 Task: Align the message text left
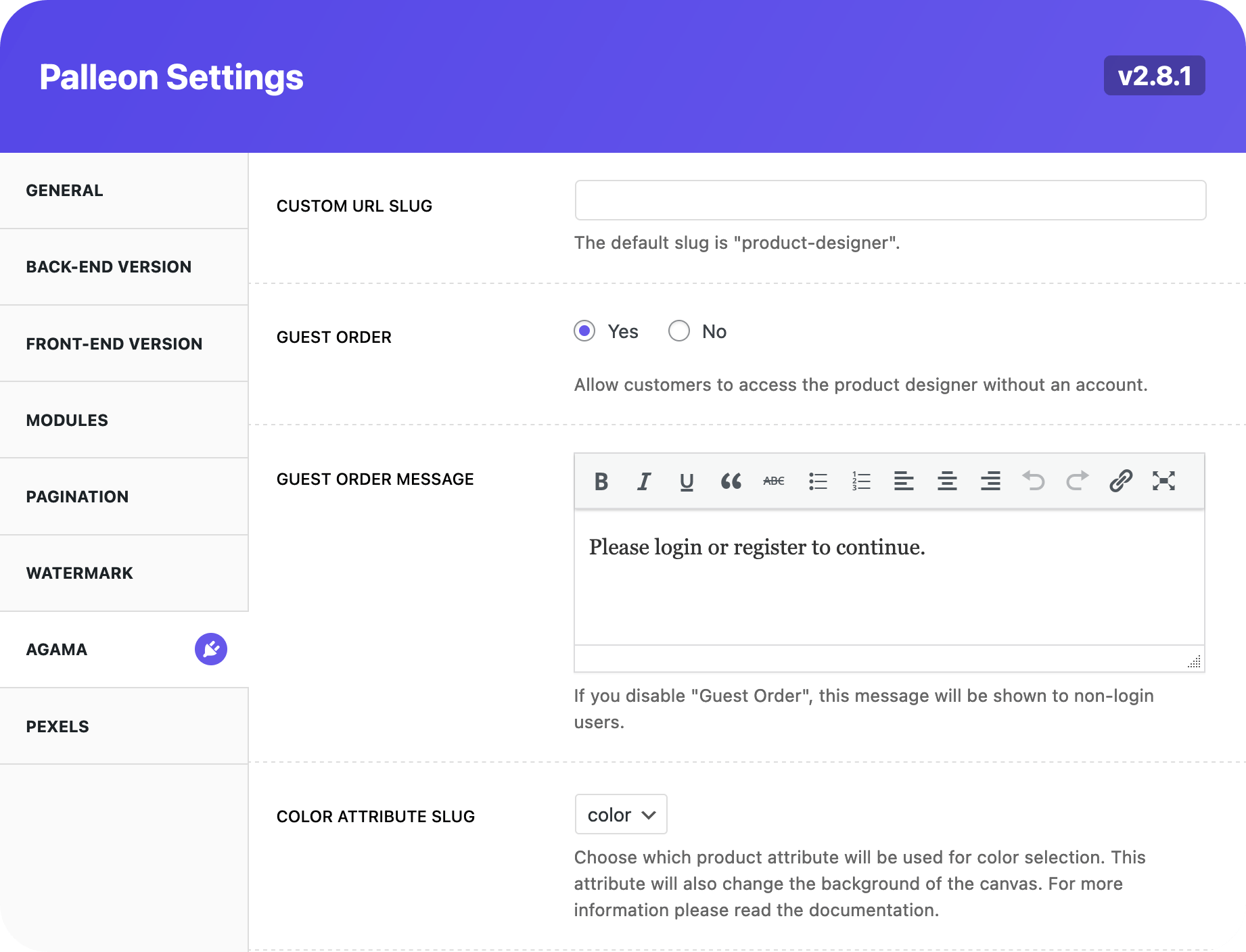tap(904, 481)
